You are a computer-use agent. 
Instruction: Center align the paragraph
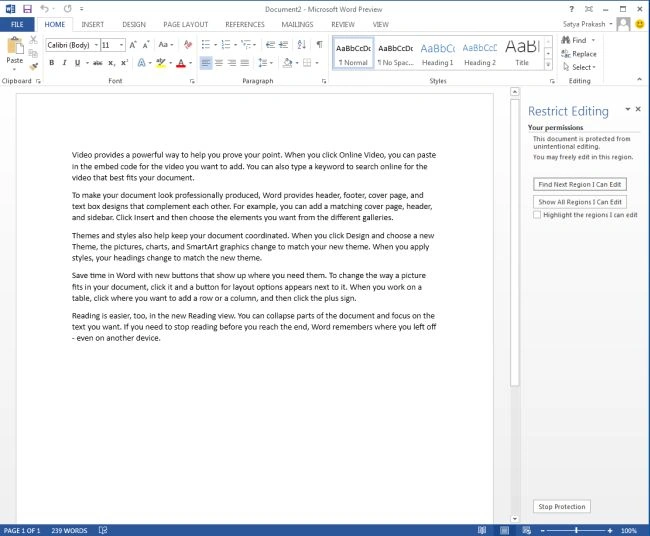219,63
